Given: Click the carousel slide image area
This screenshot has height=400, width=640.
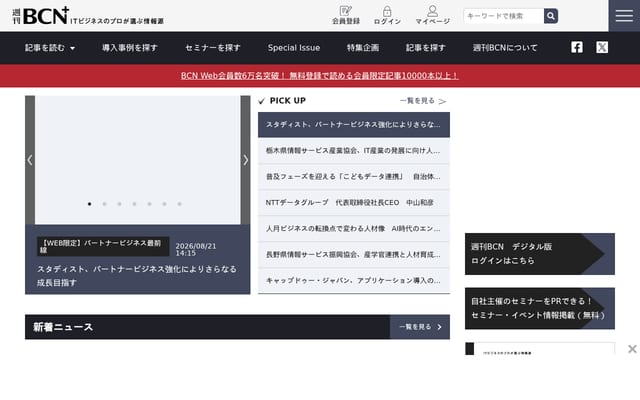Looking at the screenshot, I should [x=138, y=160].
